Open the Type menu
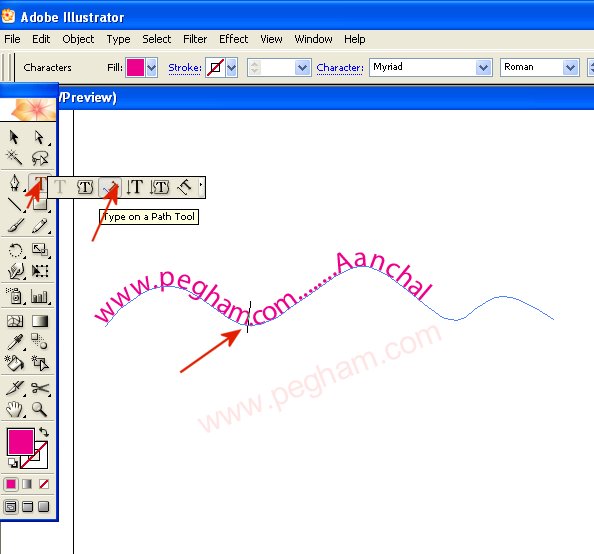 pos(118,39)
